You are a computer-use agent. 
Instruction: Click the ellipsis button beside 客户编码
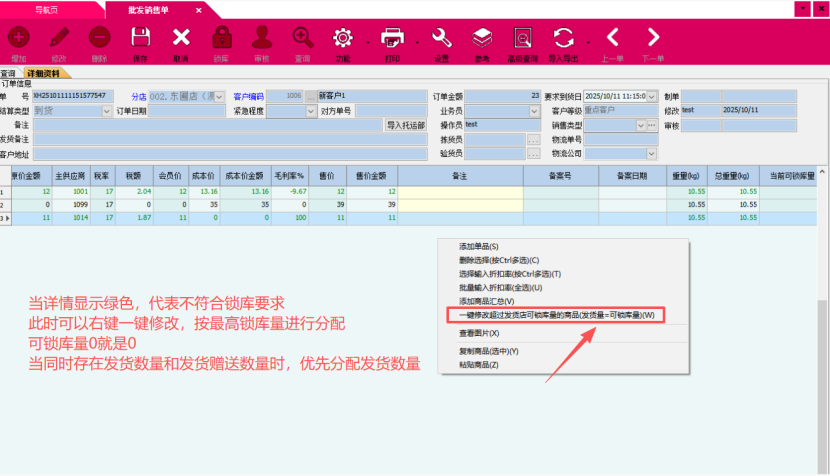pos(310,96)
